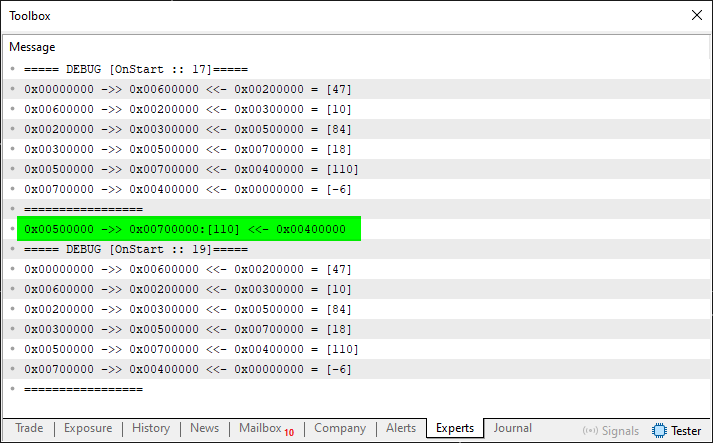Select the first log row ending in [47]
This screenshot has height=443, width=713.
tap(356, 89)
